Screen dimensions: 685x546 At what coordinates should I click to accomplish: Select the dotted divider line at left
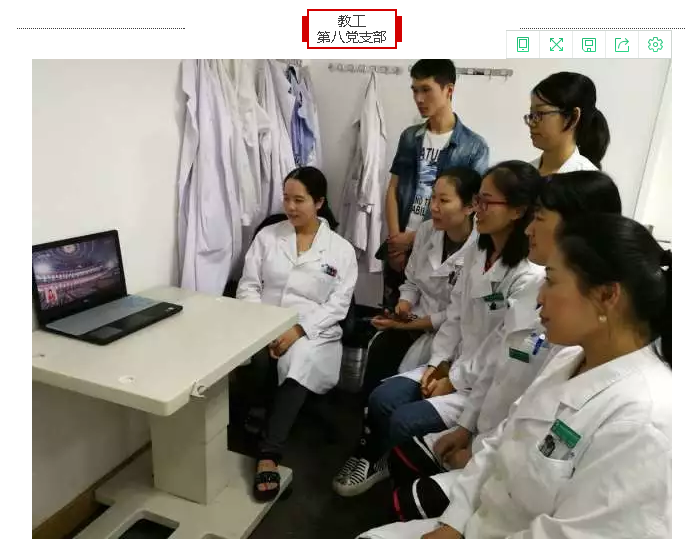click(x=100, y=28)
